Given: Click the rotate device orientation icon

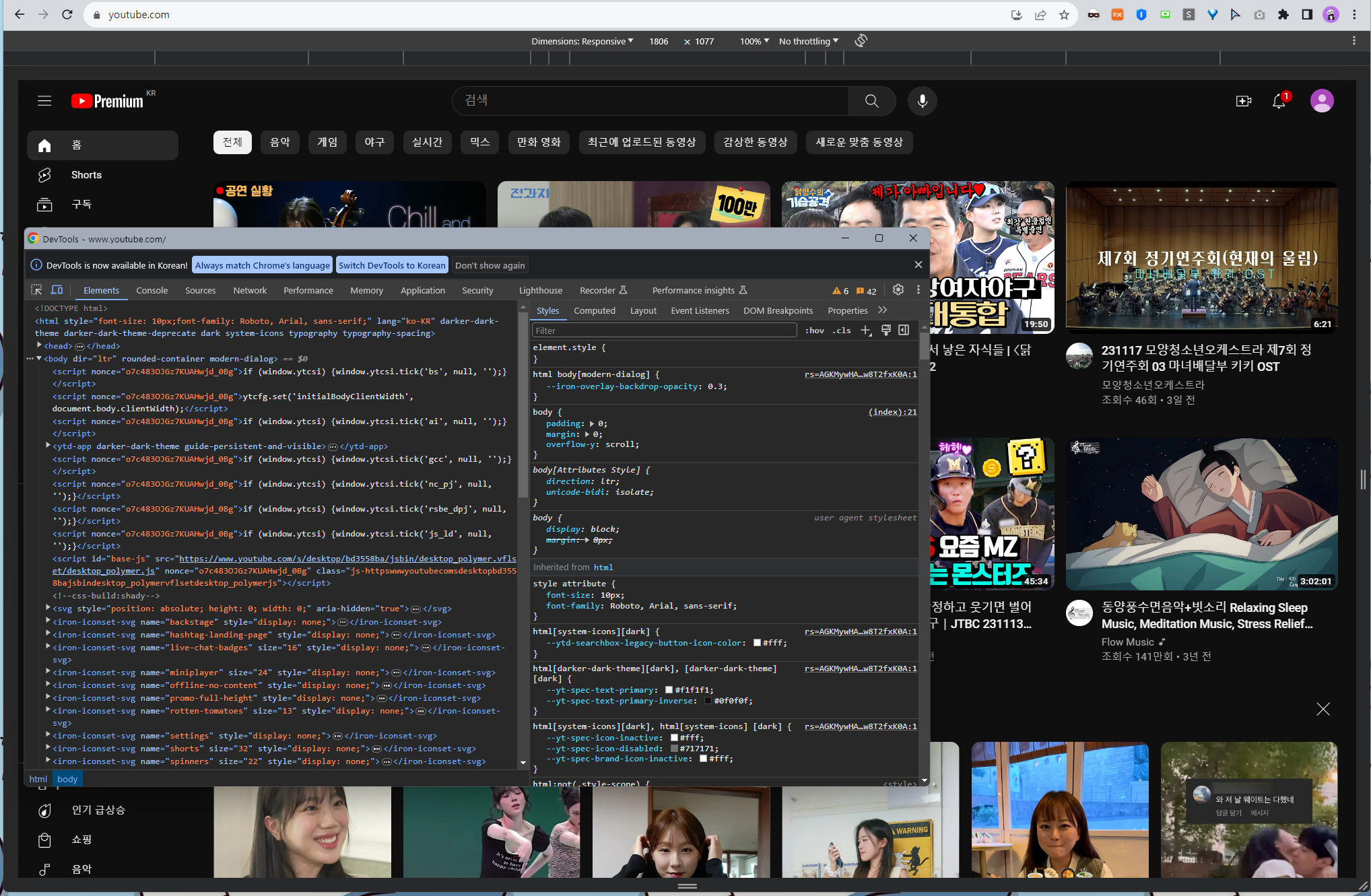Looking at the screenshot, I should [x=861, y=41].
